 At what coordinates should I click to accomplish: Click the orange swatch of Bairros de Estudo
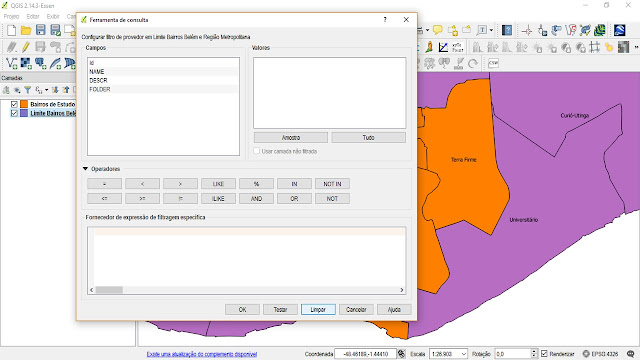point(24,104)
